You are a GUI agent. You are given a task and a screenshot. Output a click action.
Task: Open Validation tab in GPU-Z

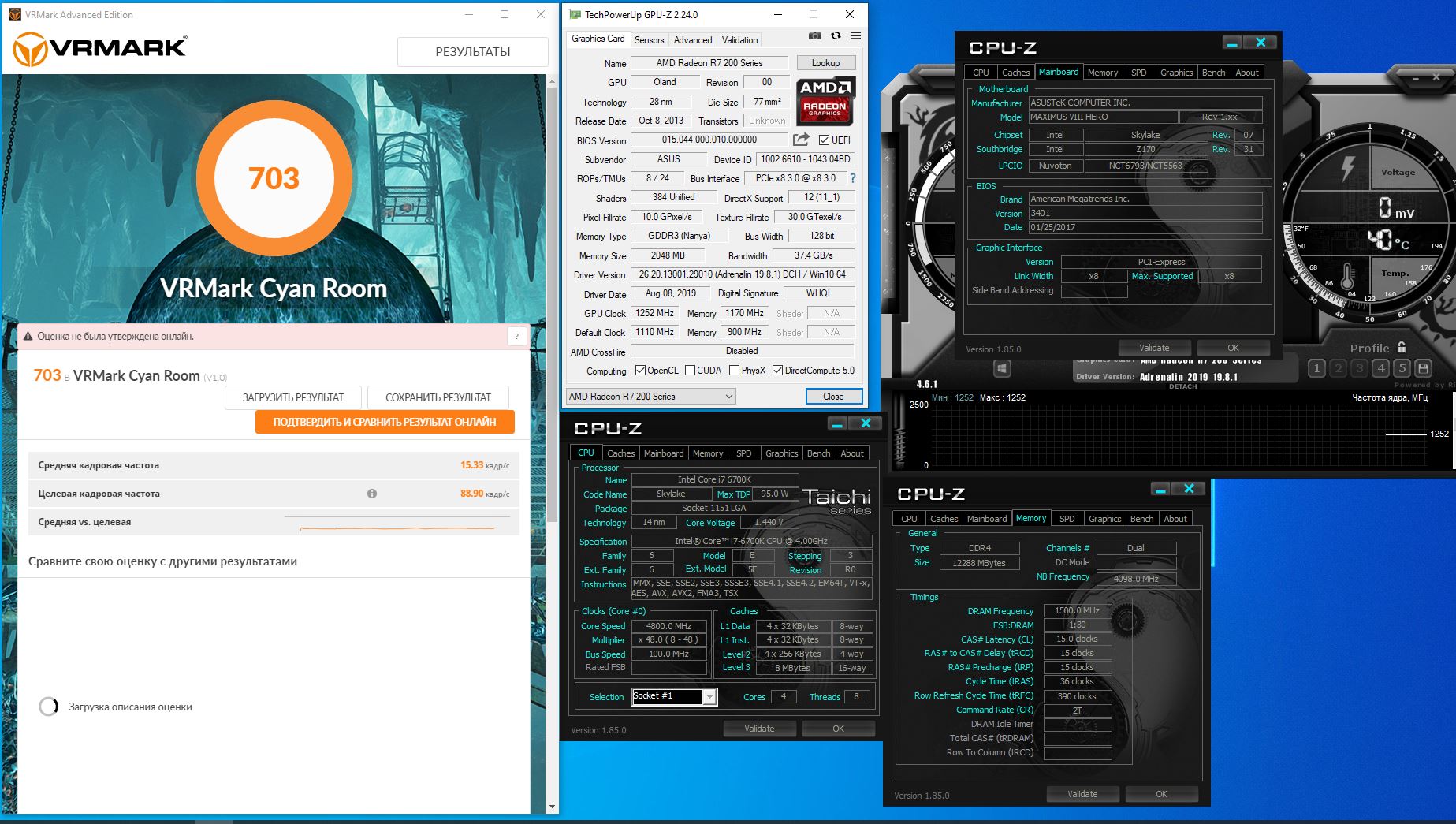click(x=739, y=40)
